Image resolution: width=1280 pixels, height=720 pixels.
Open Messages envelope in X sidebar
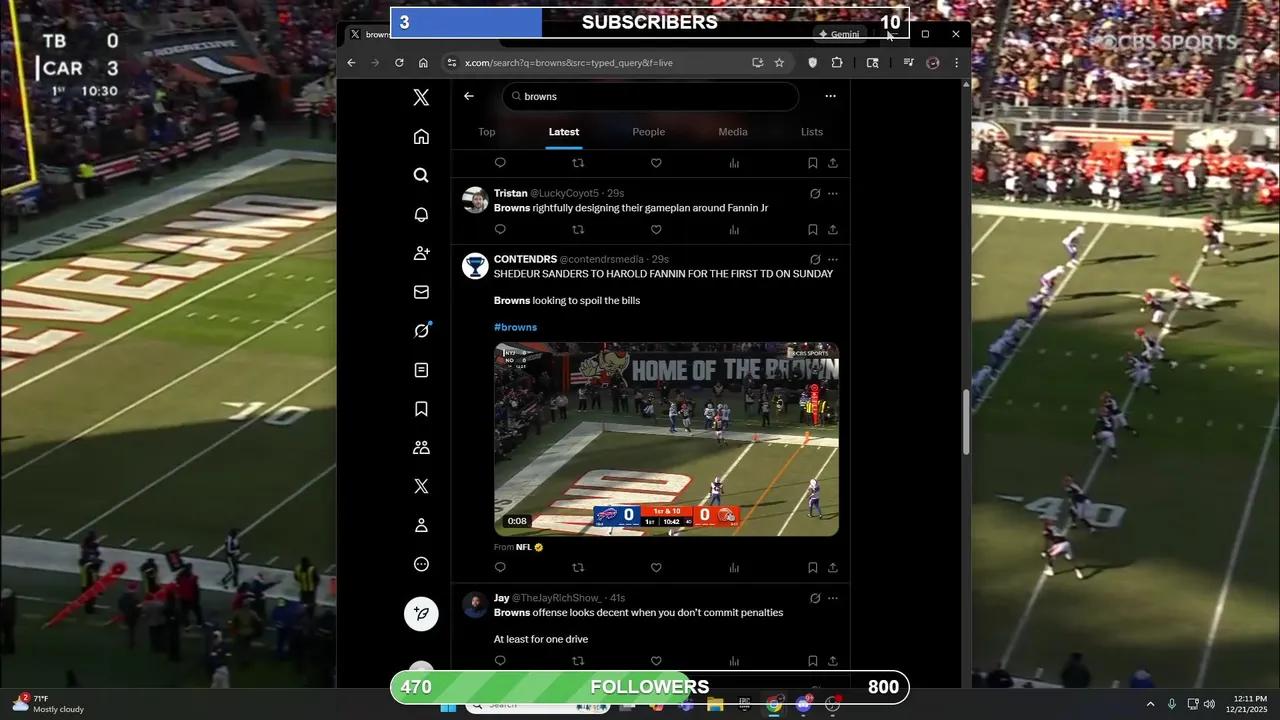tap(421, 292)
